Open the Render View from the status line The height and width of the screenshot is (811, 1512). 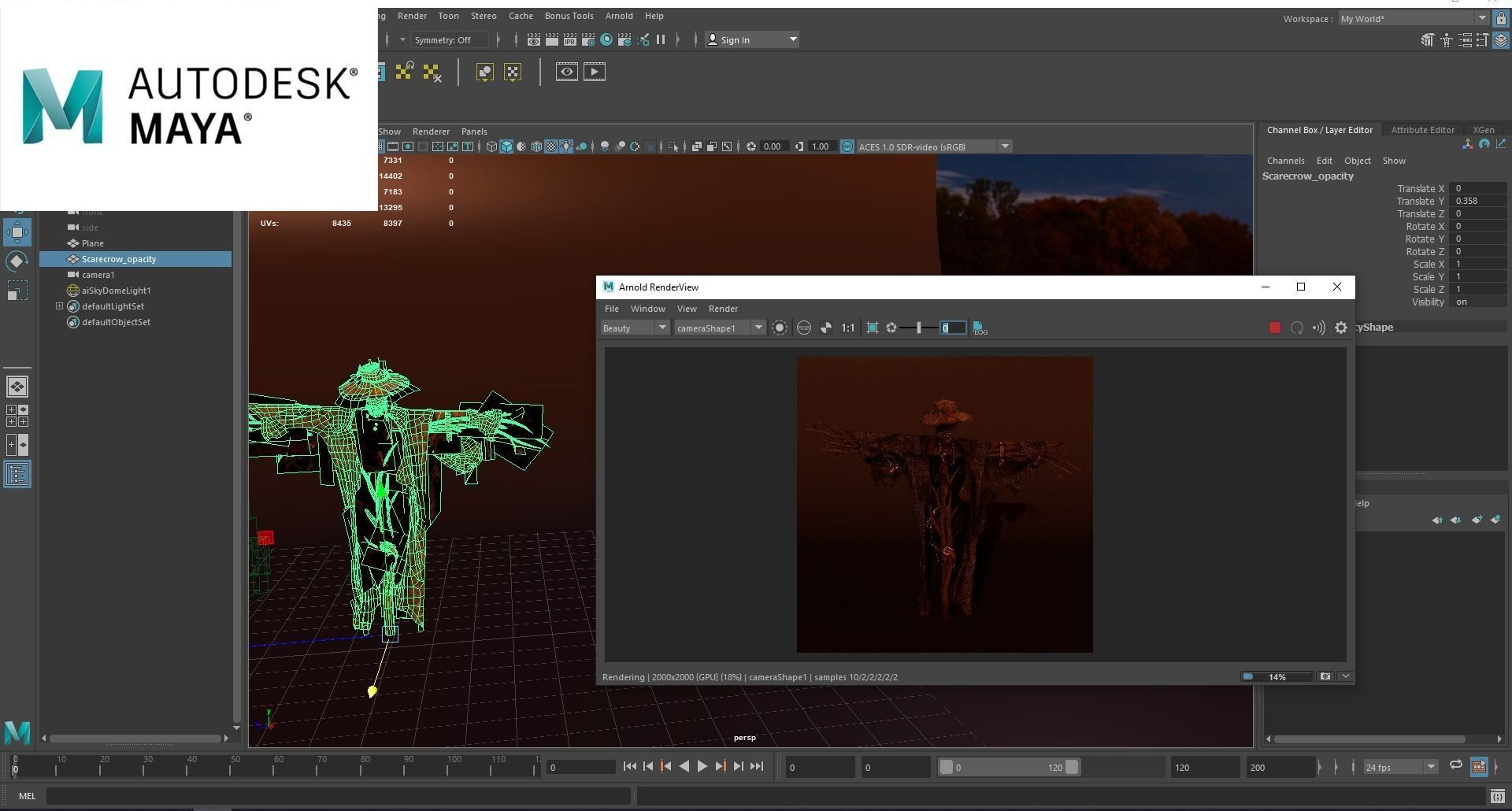[x=533, y=39]
